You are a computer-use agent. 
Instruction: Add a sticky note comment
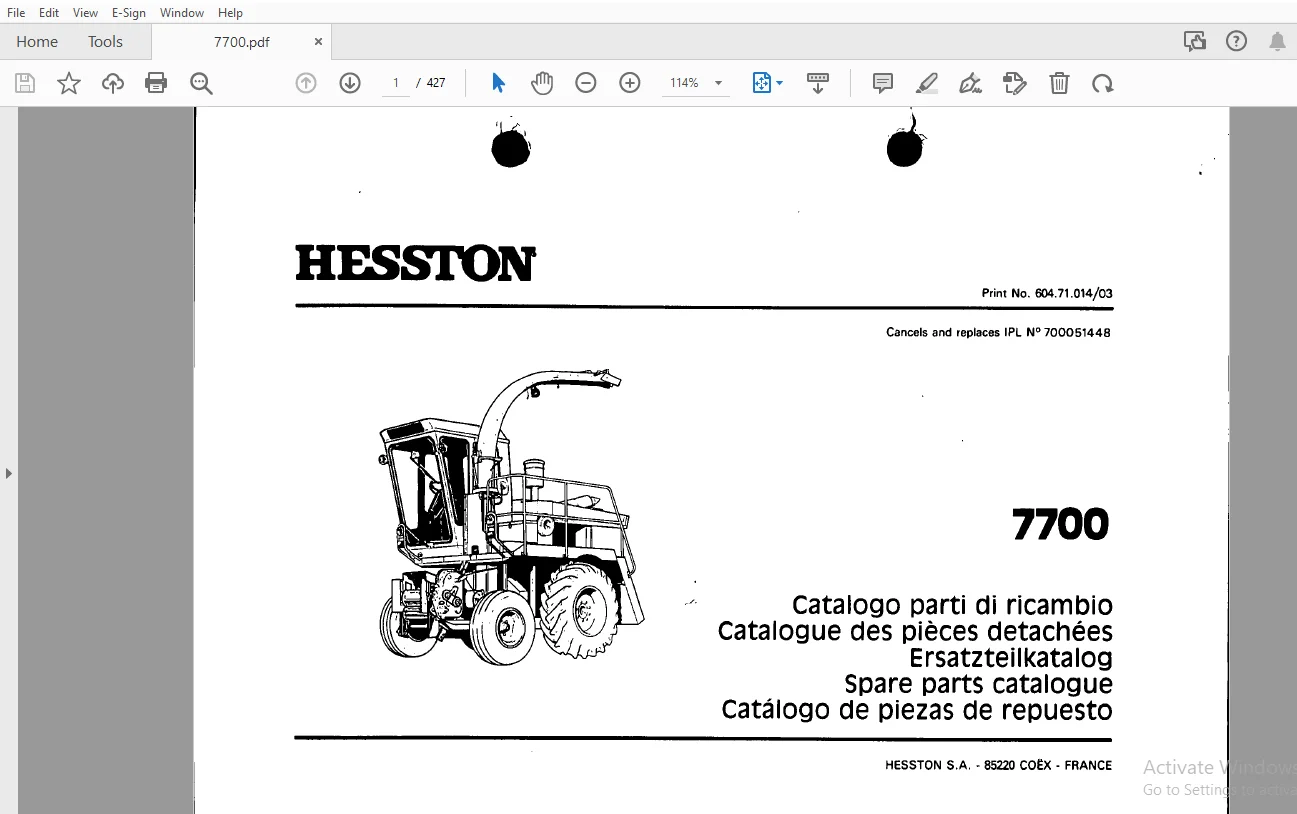click(x=883, y=83)
